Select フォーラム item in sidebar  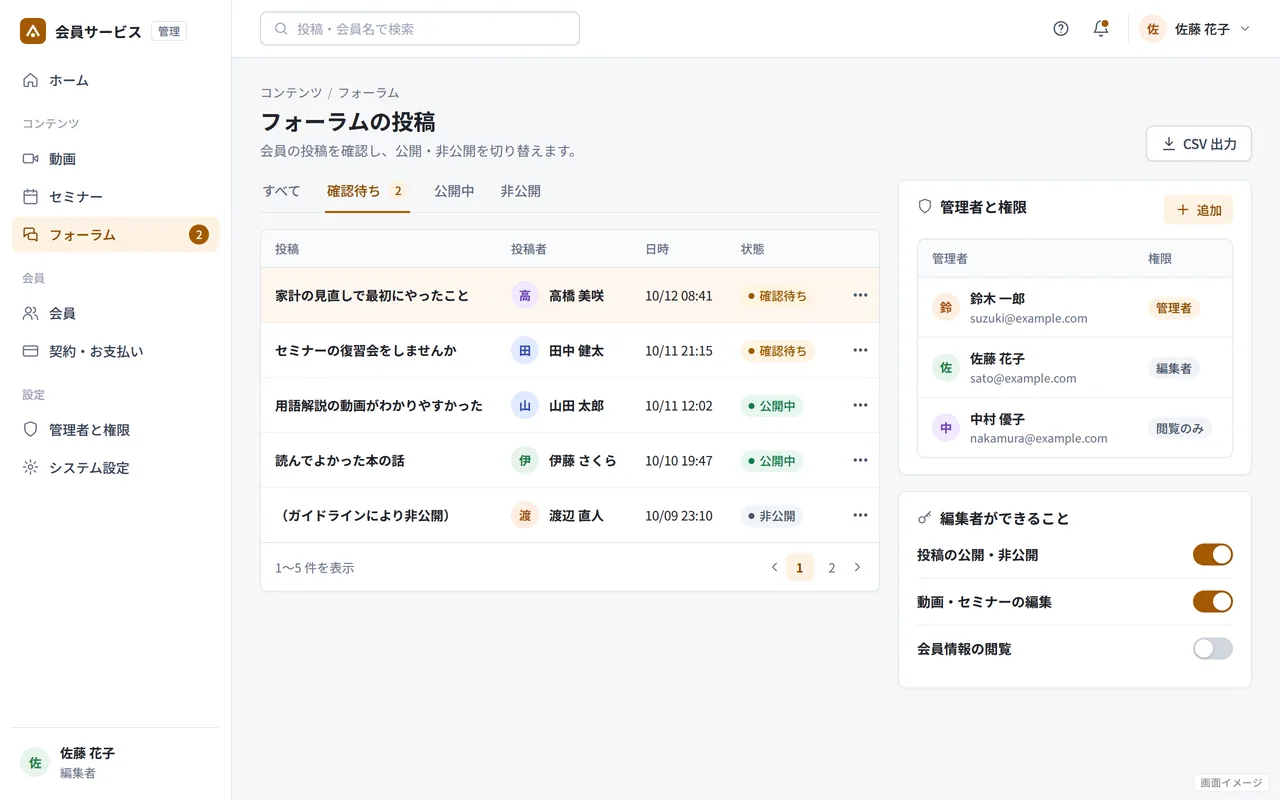pos(116,235)
